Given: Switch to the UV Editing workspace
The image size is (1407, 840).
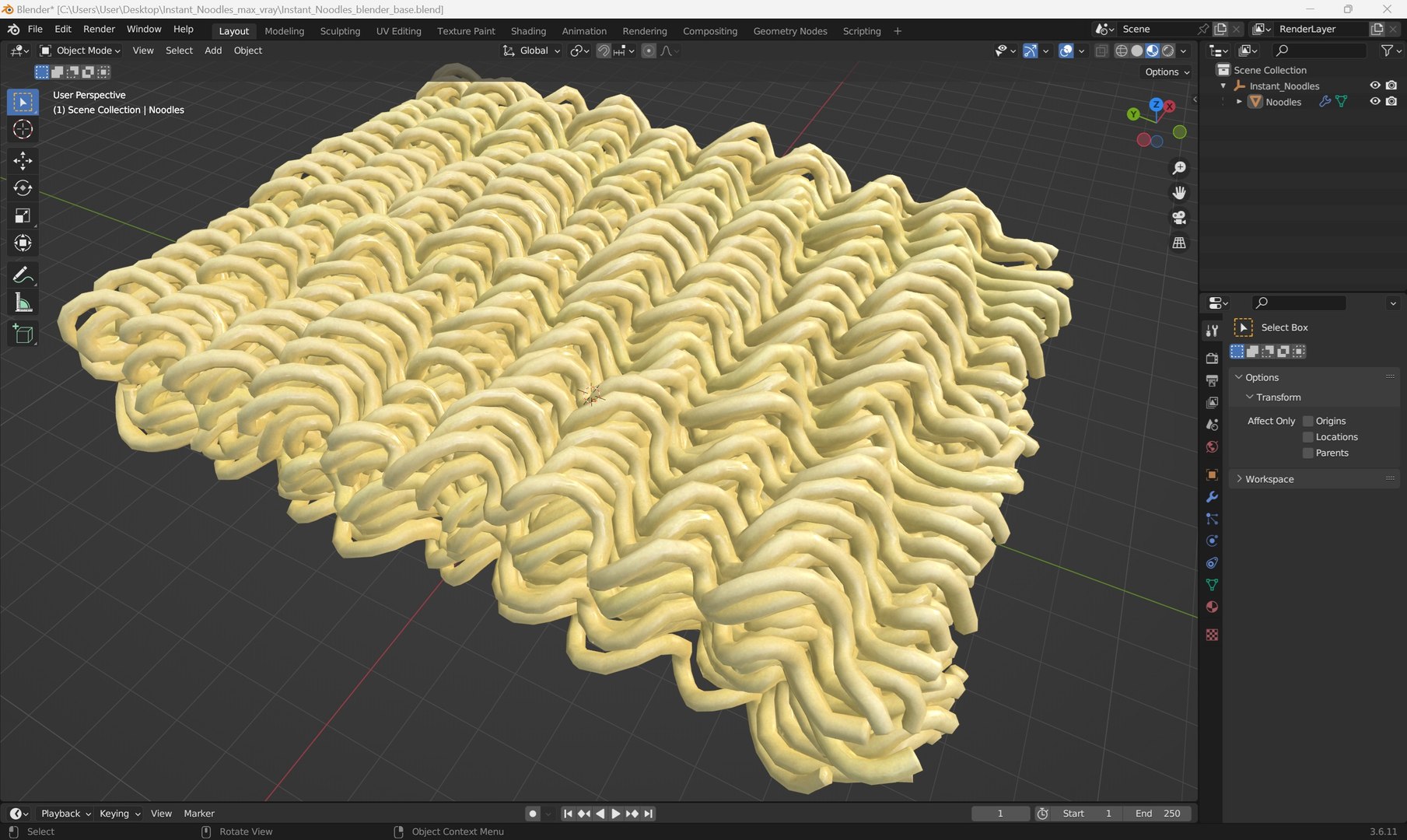Looking at the screenshot, I should point(398,31).
